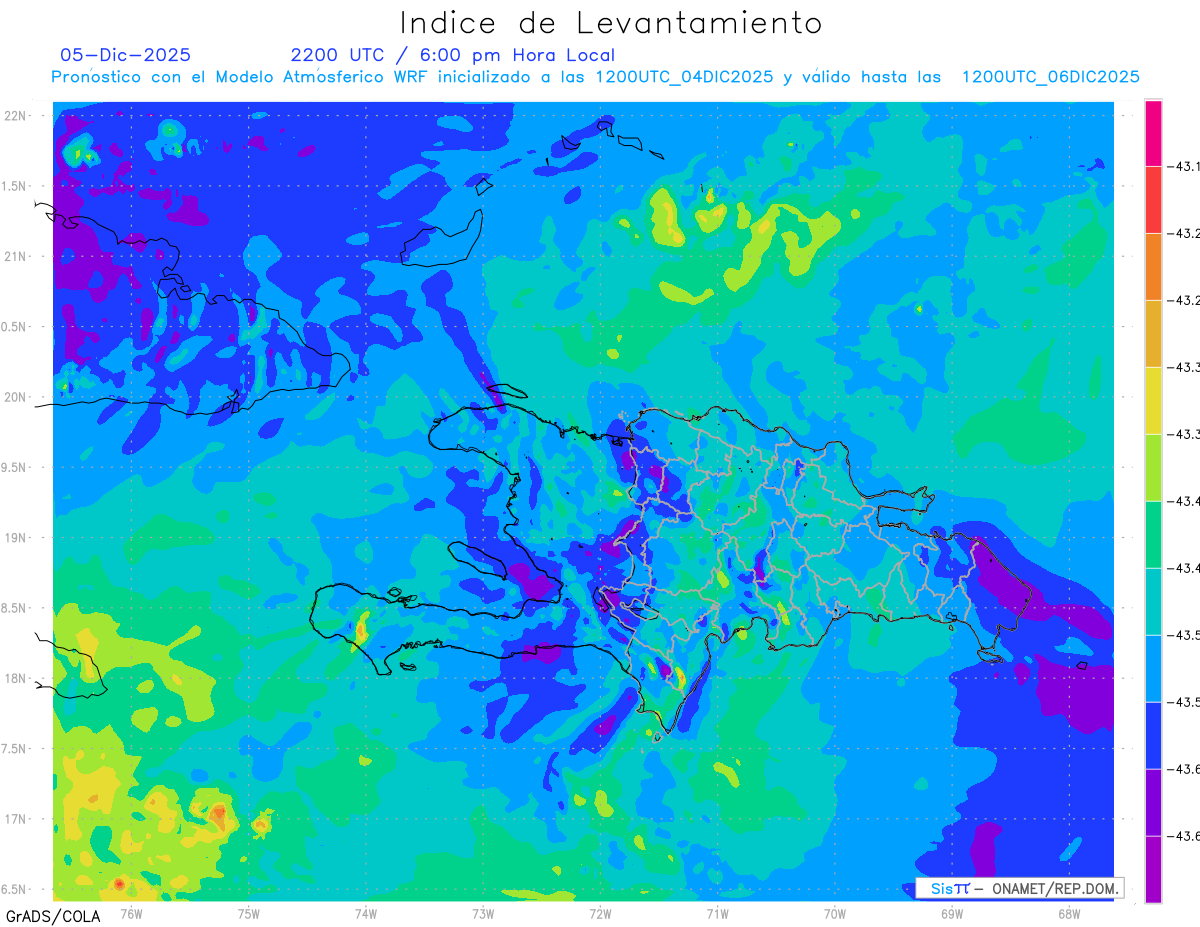Pick the pink swatch atop the colorbar
This screenshot has width=1200, height=927.
pos(1153,133)
